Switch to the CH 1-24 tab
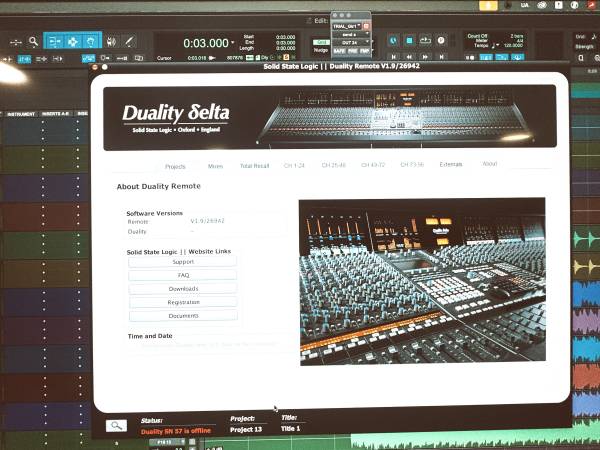 tap(294, 165)
